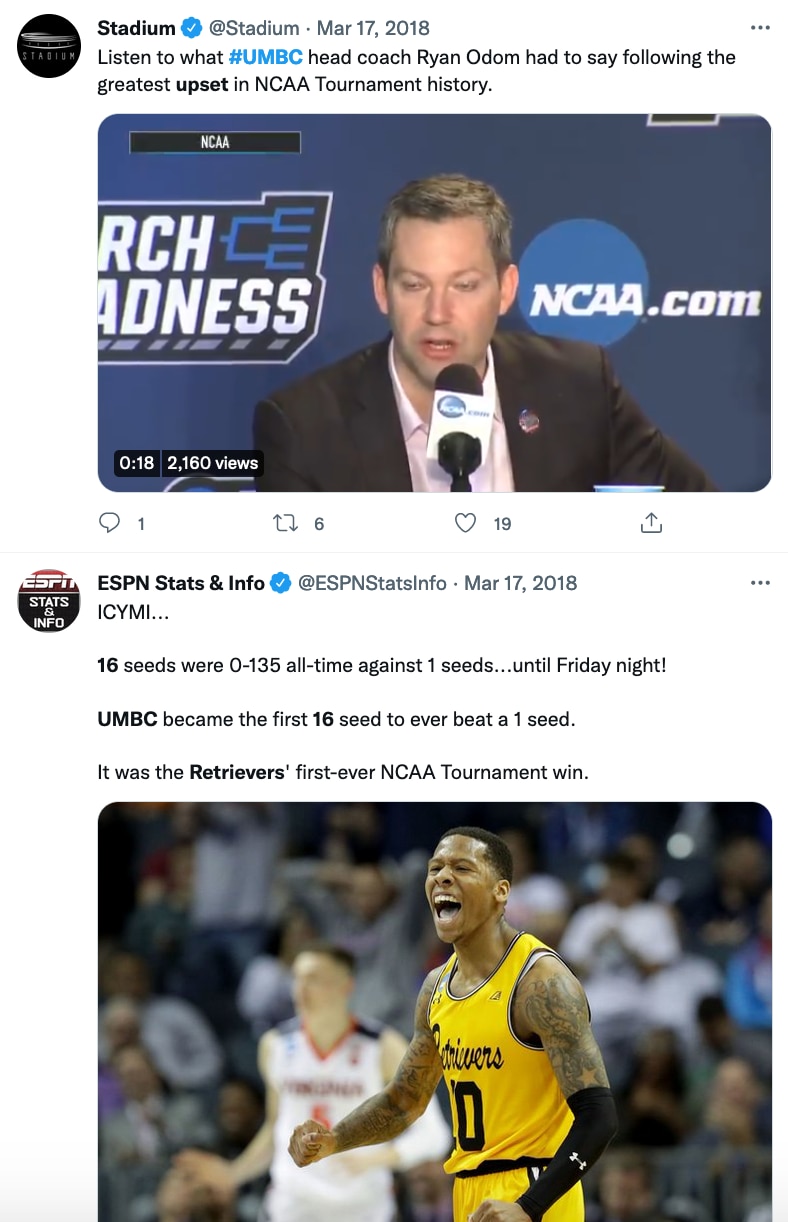Open the @ESPNStatsInfo handle link
This screenshot has width=788, height=1222.
[x=372, y=583]
